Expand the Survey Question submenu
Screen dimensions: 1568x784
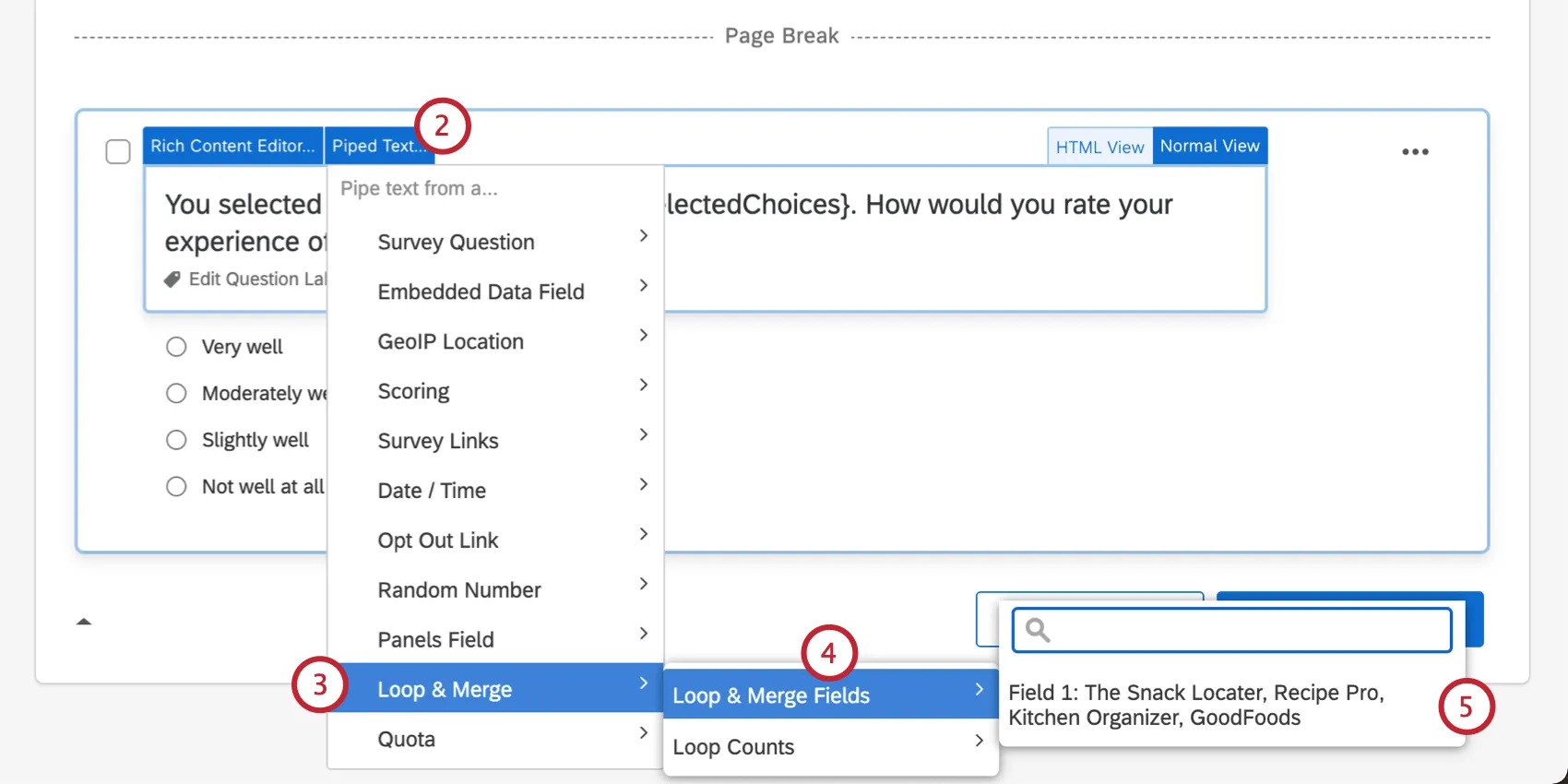pyautogui.click(x=643, y=236)
